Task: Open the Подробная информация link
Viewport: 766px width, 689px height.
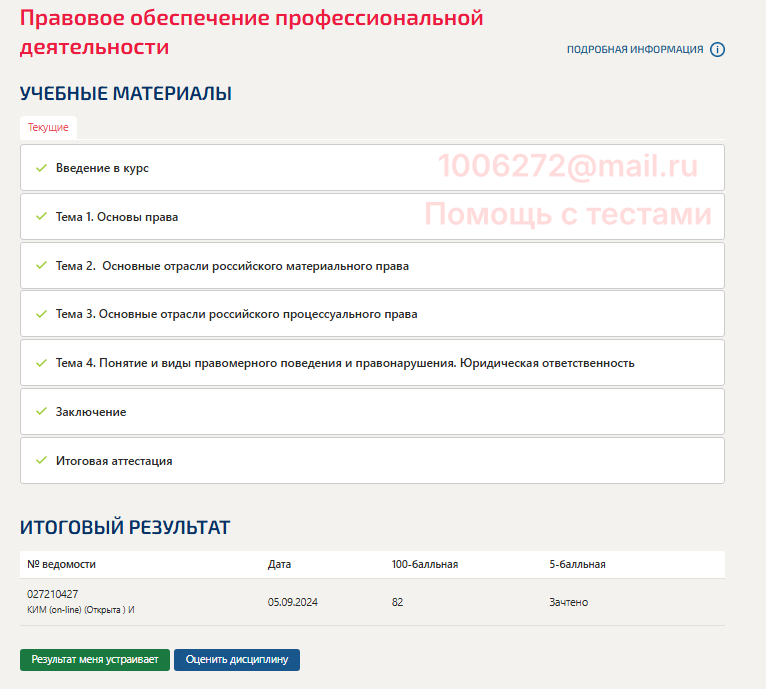Action: pyautogui.click(x=635, y=50)
